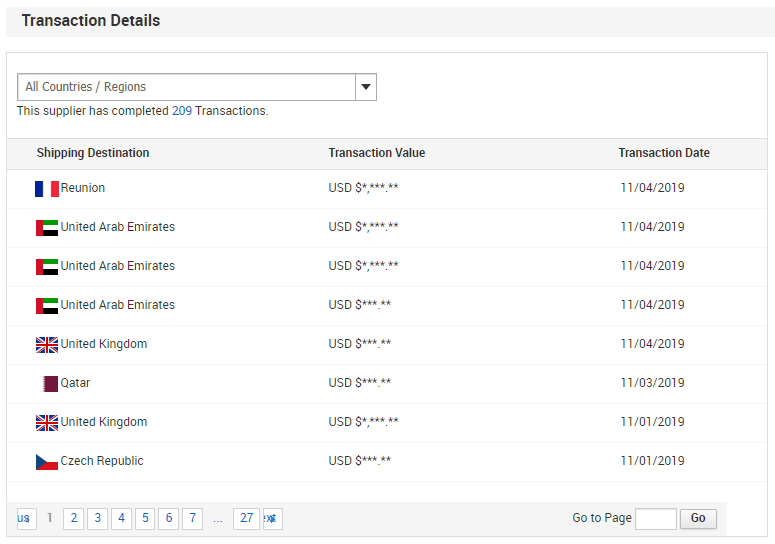
Task: Click the UAE flag beside the first USD $*,***.** Emirates row
Action: [x=47, y=228]
